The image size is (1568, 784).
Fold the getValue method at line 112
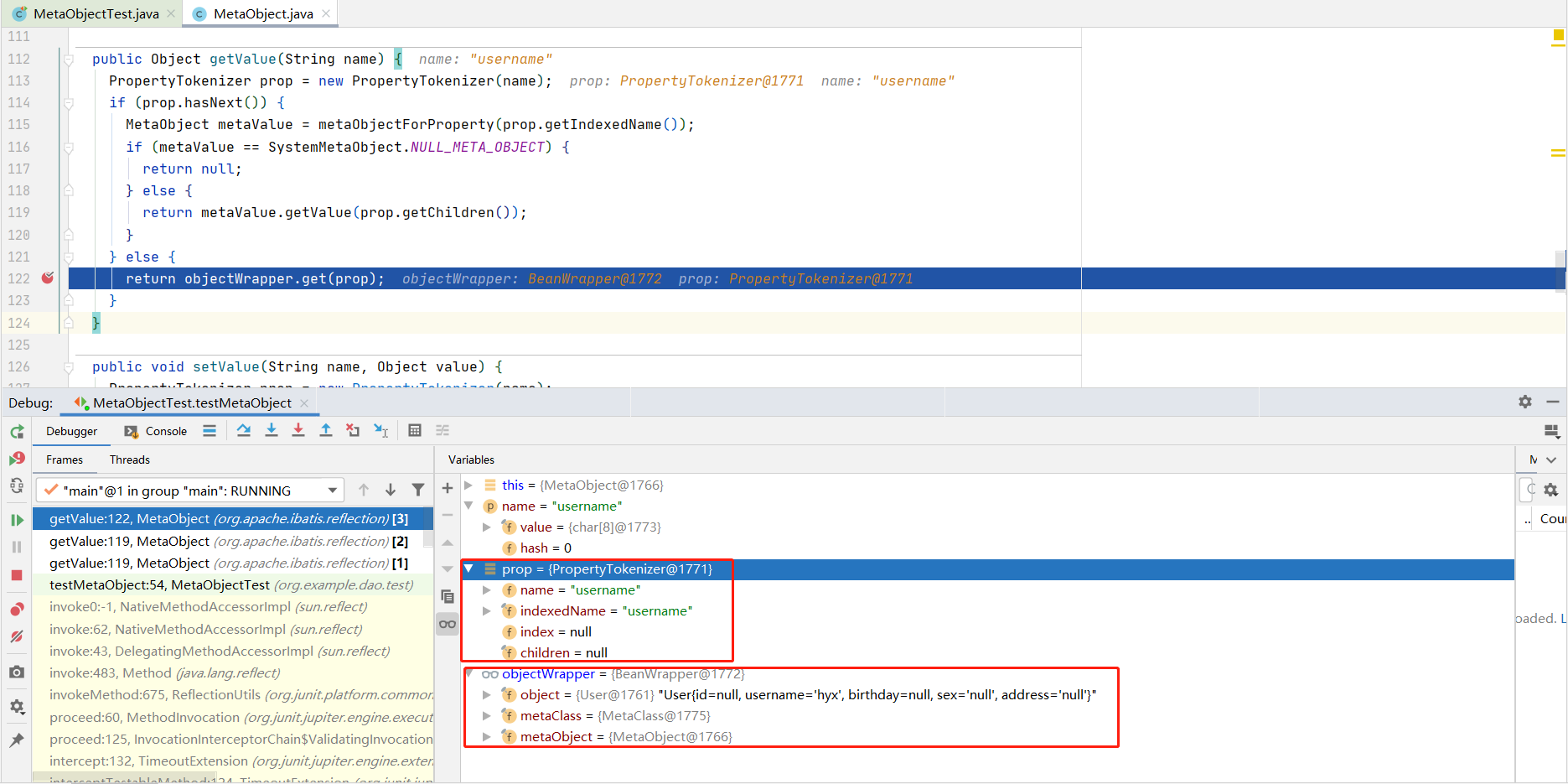point(69,59)
